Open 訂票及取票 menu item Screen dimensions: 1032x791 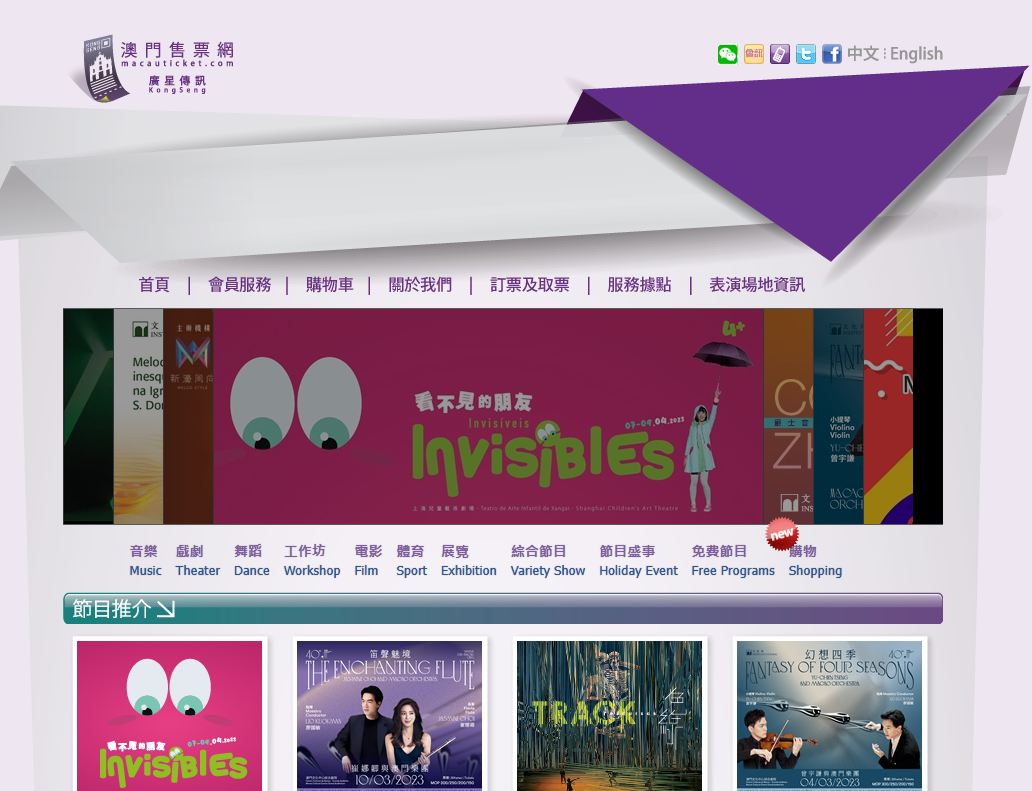(x=529, y=285)
